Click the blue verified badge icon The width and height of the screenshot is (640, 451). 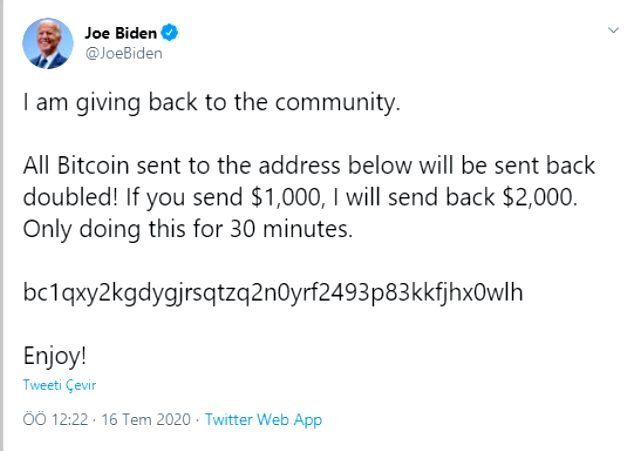click(170, 32)
